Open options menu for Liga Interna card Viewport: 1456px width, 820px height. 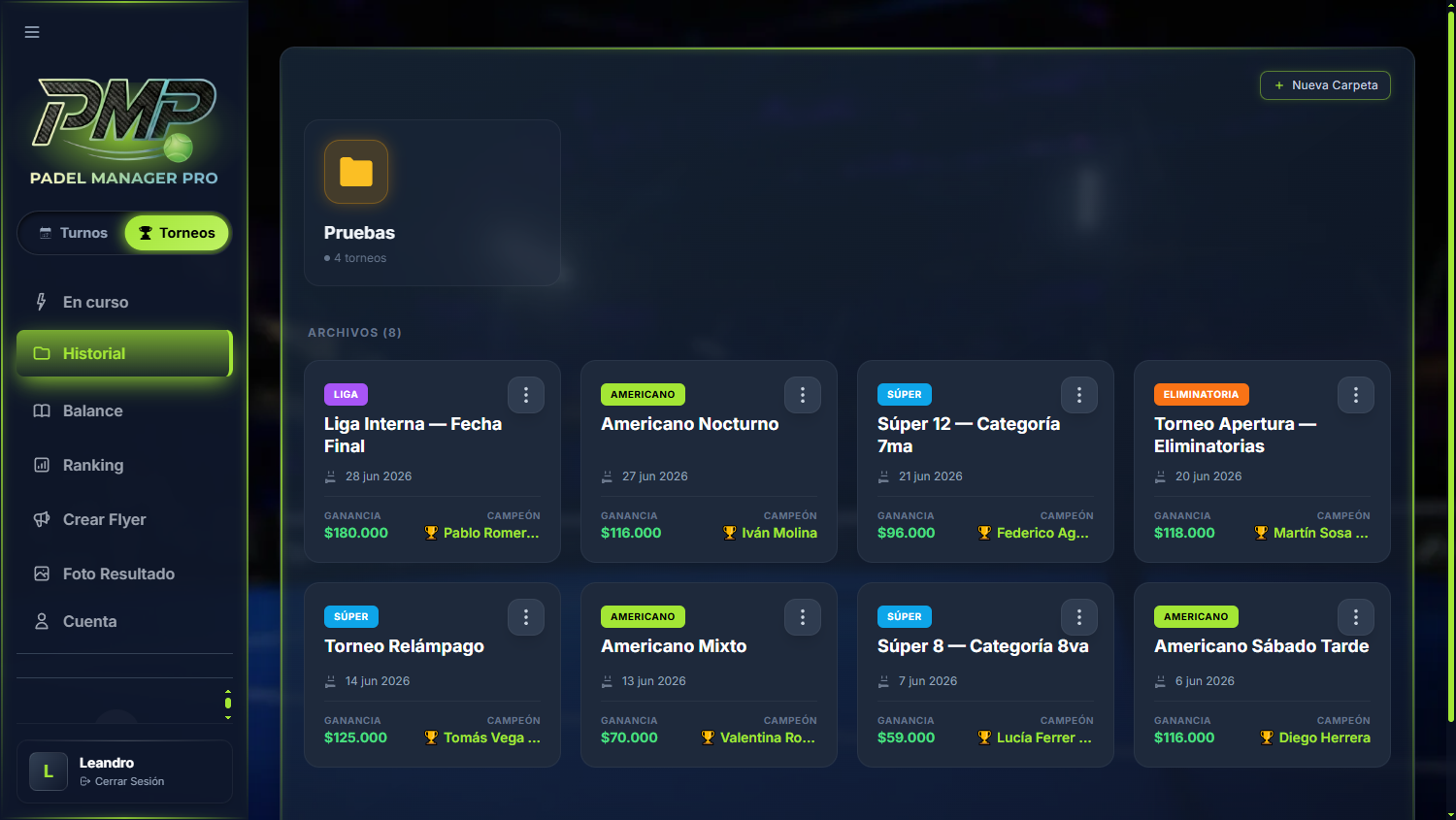click(526, 395)
